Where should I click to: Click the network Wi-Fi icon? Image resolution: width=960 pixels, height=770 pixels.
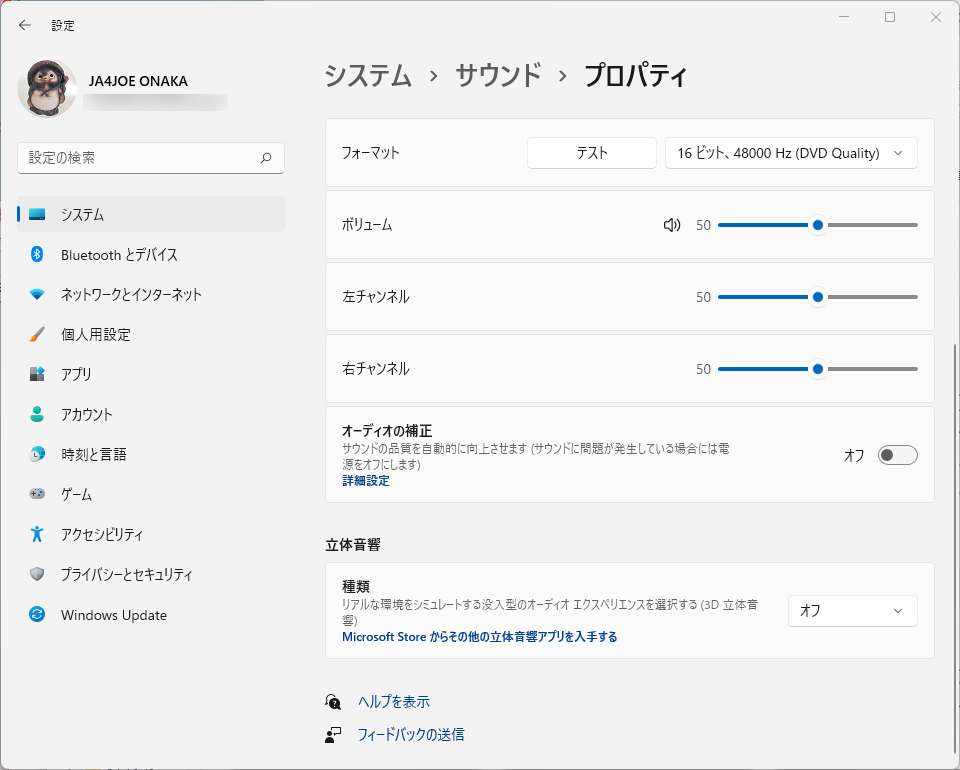click(37, 295)
